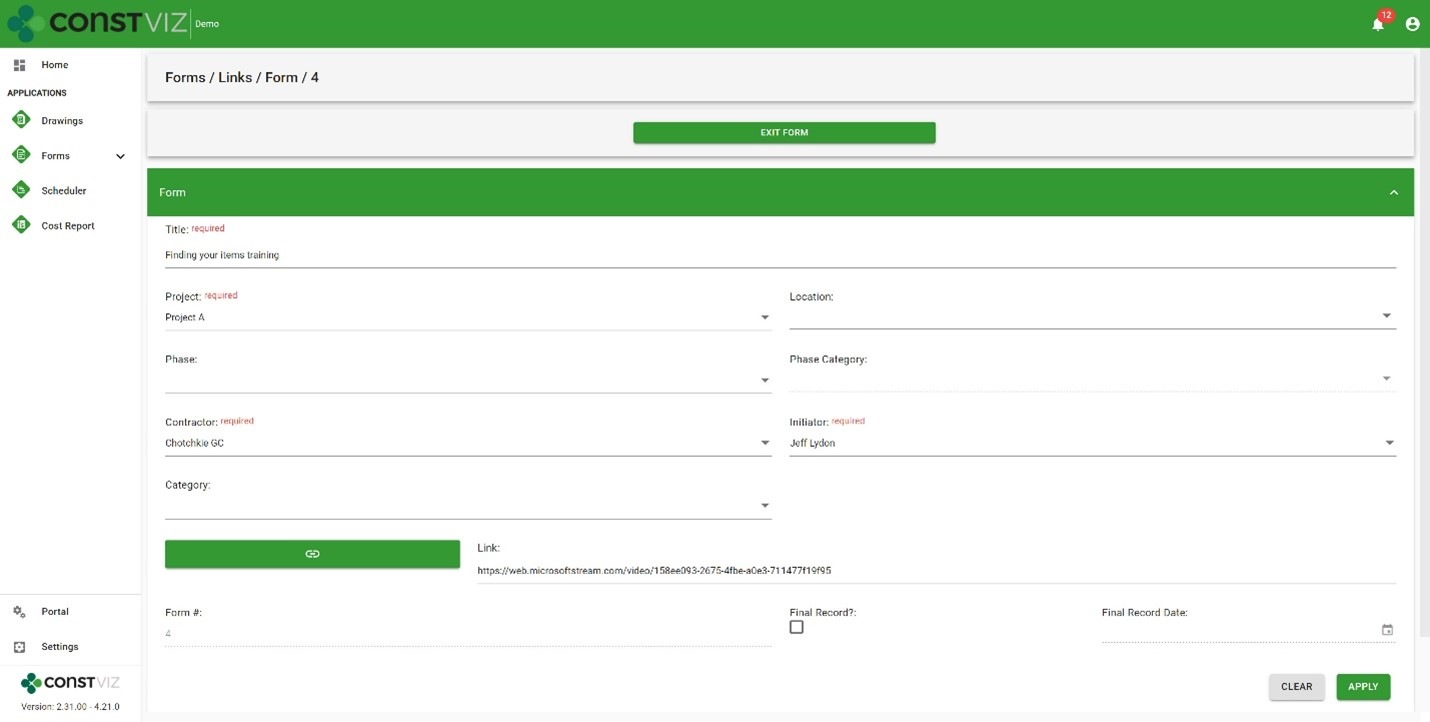The height and width of the screenshot is (722, 1430).
Task: Click the Portal gears icon
Action: tap(19, 611)
